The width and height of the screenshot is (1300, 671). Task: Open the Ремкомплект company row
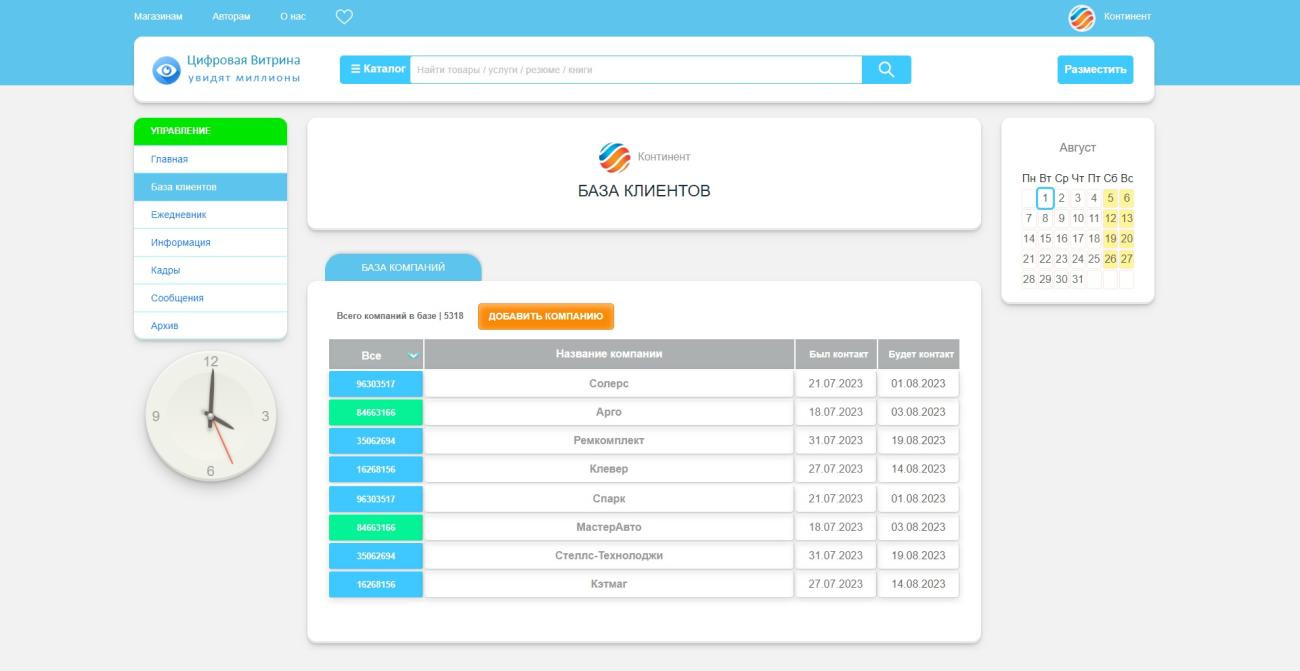click(x=608, y=441)
